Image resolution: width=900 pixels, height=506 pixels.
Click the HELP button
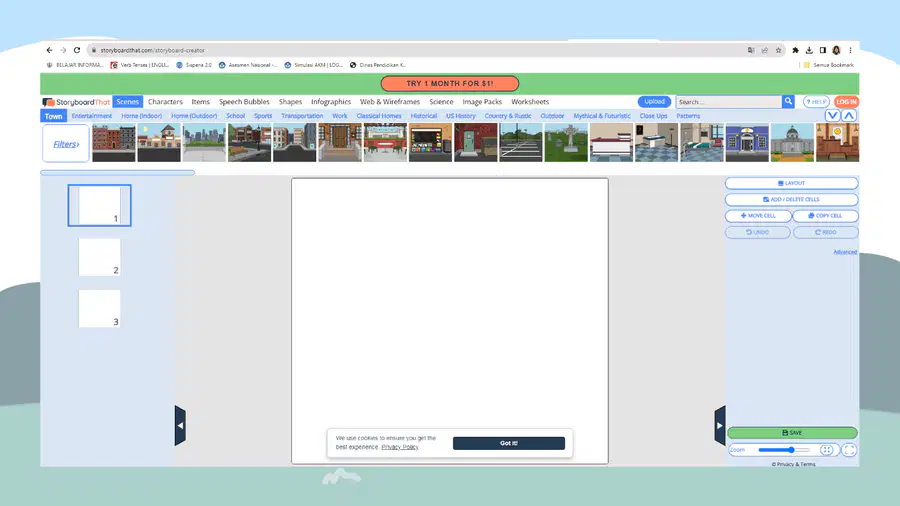[816, 102]
